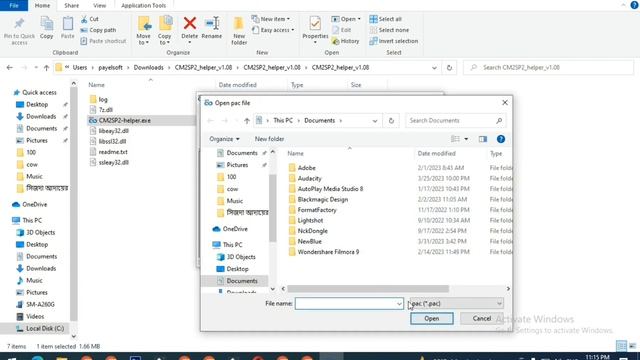Click the dialog help icon
This screenshot has height=360, width=640.
click(501, 139)
